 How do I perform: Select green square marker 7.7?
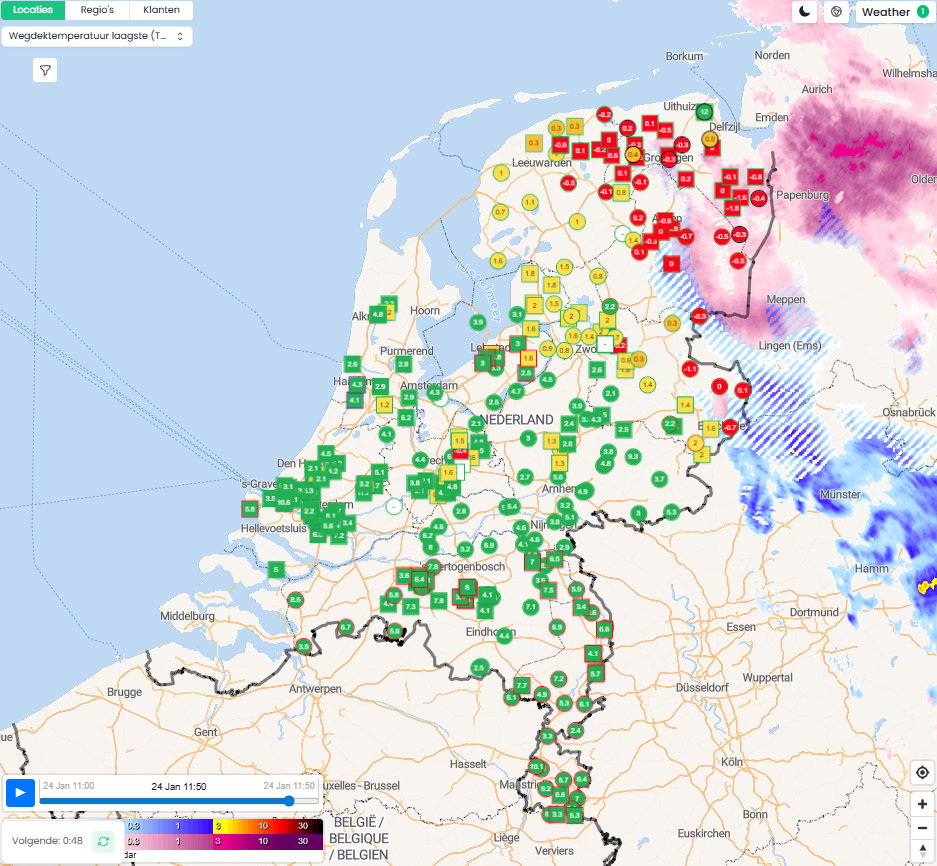click(x=522, y=686)
